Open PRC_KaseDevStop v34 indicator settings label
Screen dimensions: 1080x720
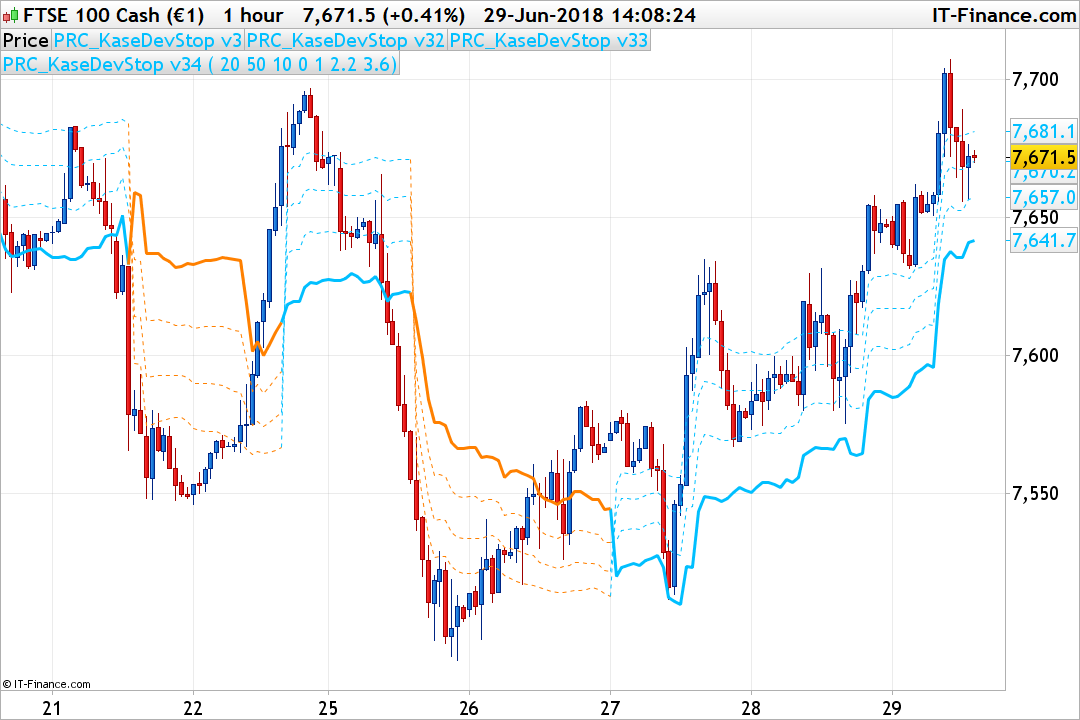pyautogui.click(x=200, y=65)
